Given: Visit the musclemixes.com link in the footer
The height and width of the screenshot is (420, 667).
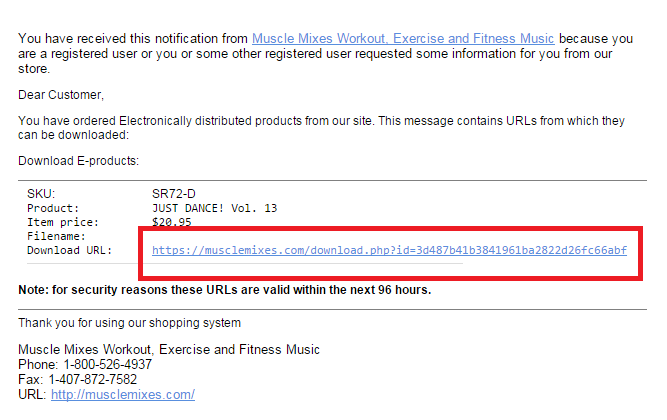Looking at the screenshot, I should click(x=123, y=395).
